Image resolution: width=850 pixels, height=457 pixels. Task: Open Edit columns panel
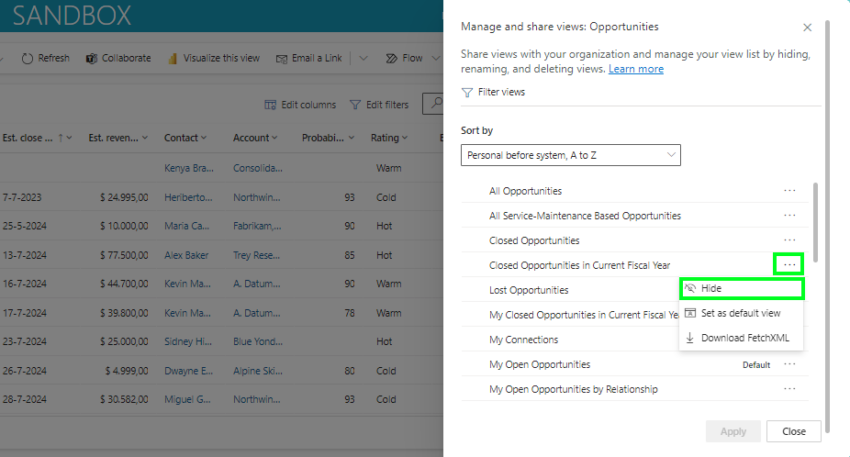tap(300, 105)
